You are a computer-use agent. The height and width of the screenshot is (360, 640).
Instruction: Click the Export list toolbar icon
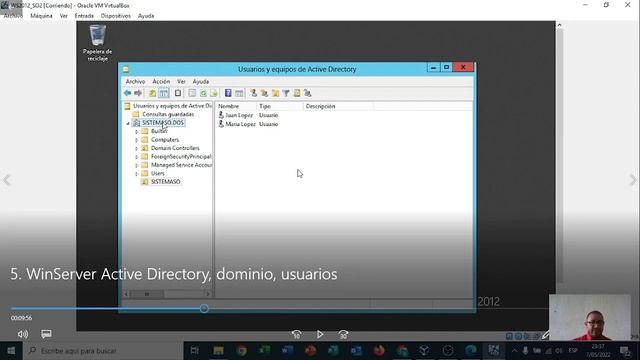pyautogui.click(x=214, y=93)
